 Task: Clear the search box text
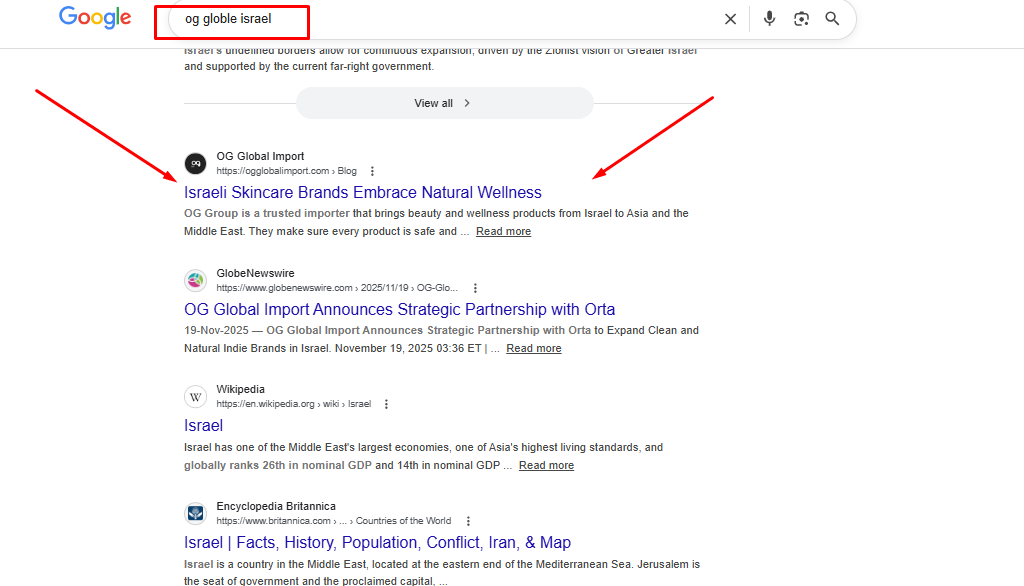click(x=730, y=19)
